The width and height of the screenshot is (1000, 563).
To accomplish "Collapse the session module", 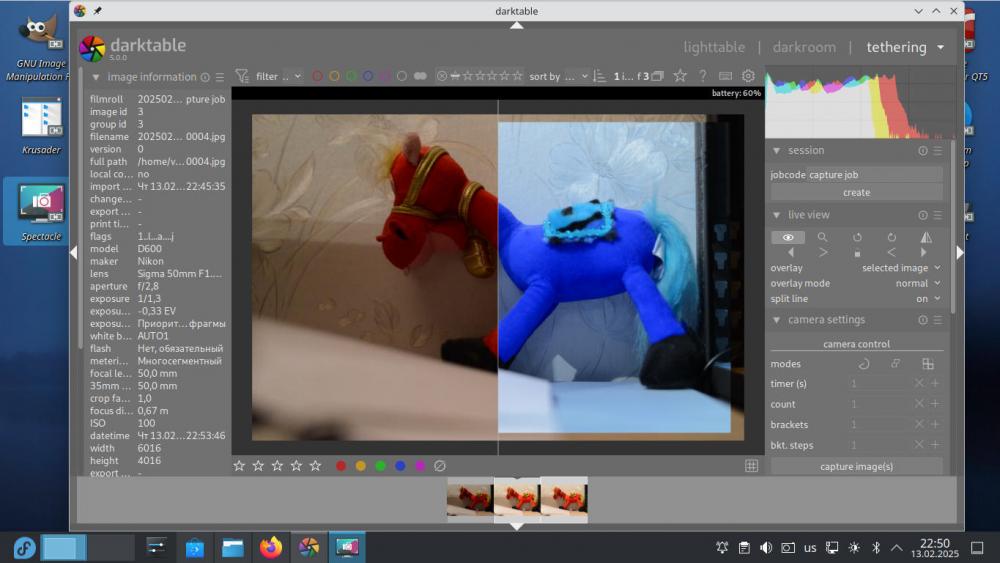I will [776, 150].
